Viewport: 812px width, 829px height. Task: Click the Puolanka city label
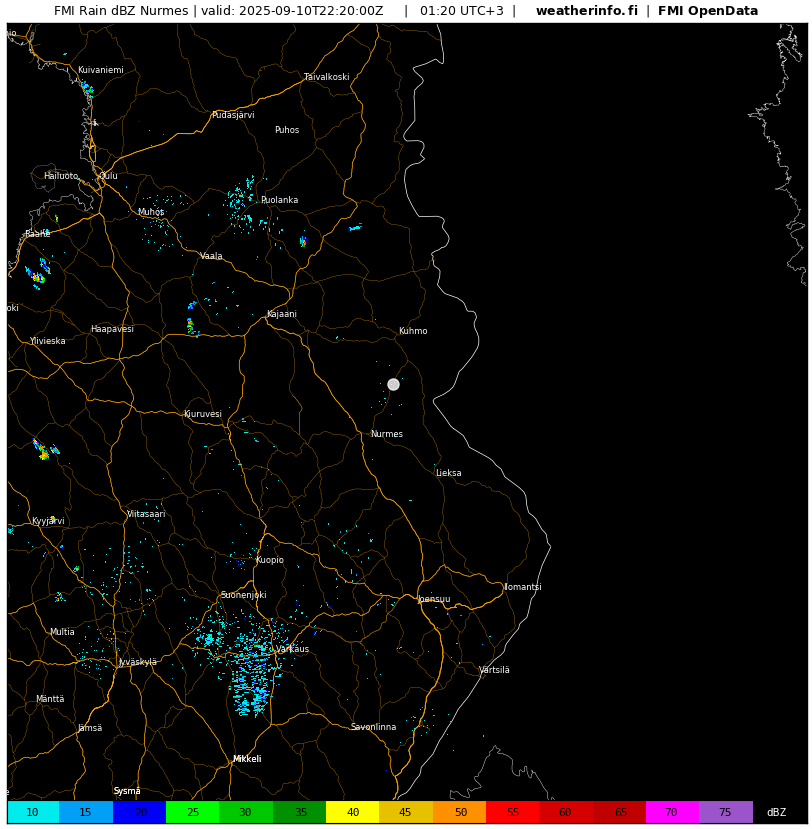[280, 200]
